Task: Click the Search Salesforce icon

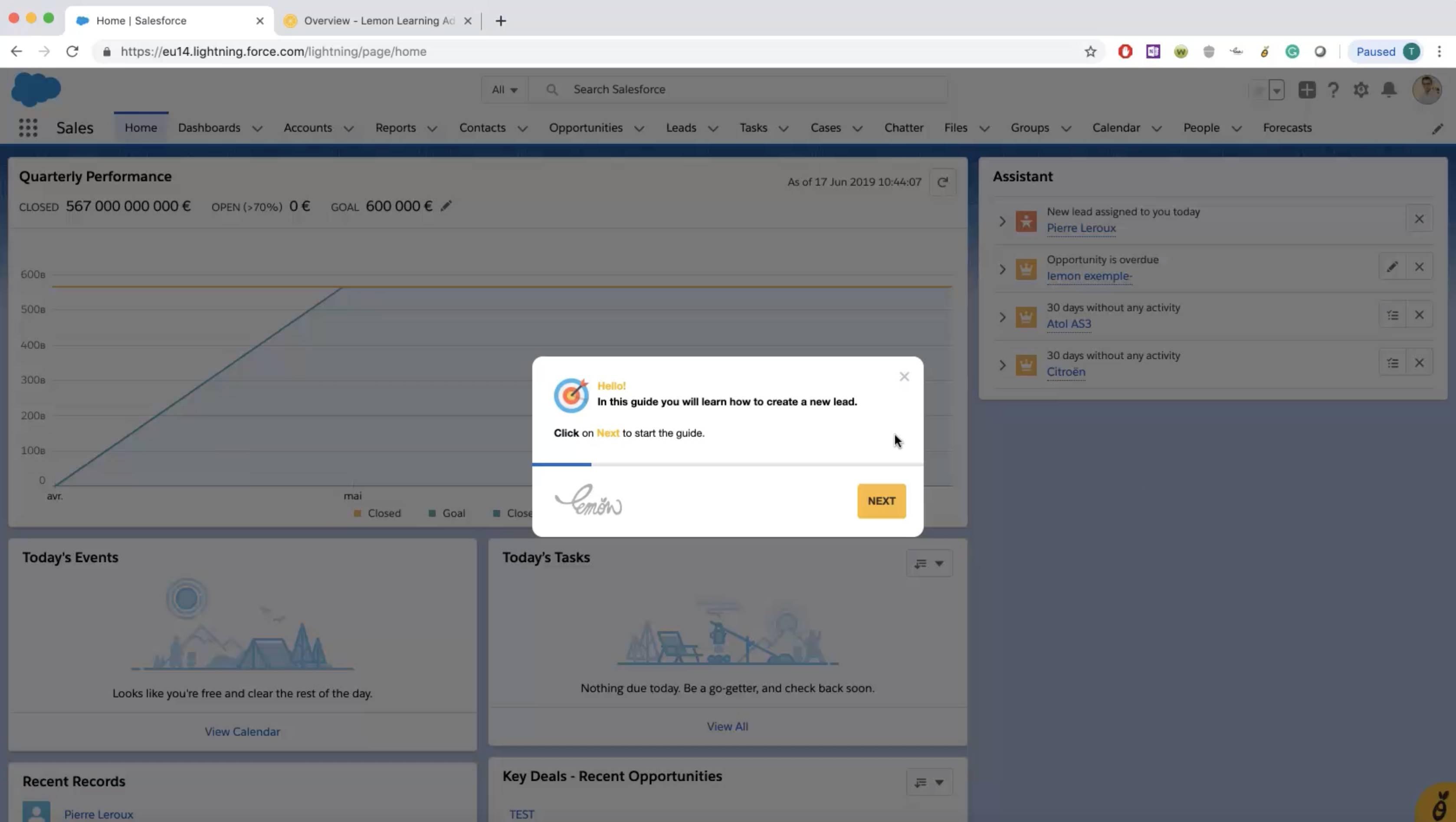Action: coord(552,89)
